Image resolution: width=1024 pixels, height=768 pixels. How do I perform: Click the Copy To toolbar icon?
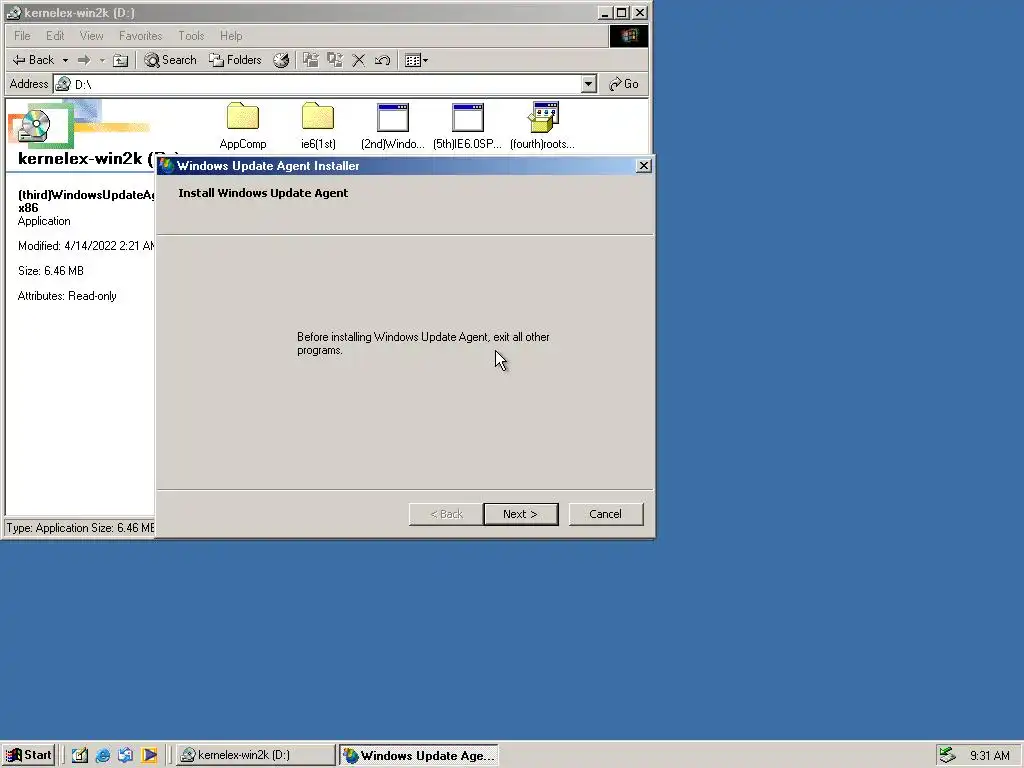click(x=335, y=60)
